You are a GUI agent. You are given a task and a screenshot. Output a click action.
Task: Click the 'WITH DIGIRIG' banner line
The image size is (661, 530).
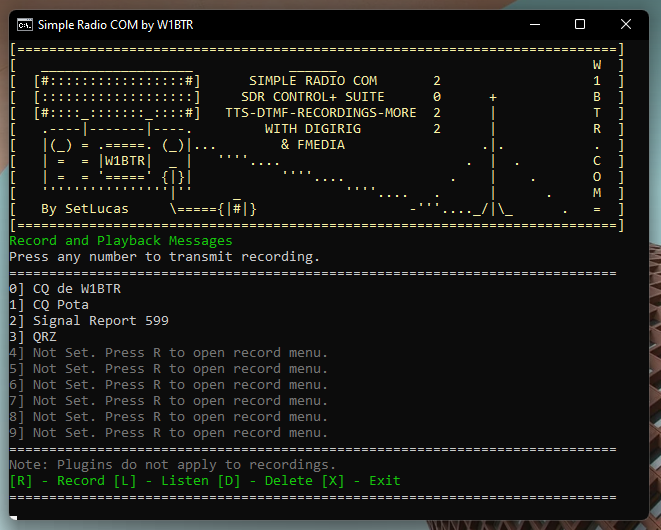pyautogui.click(x=313, y=129)
